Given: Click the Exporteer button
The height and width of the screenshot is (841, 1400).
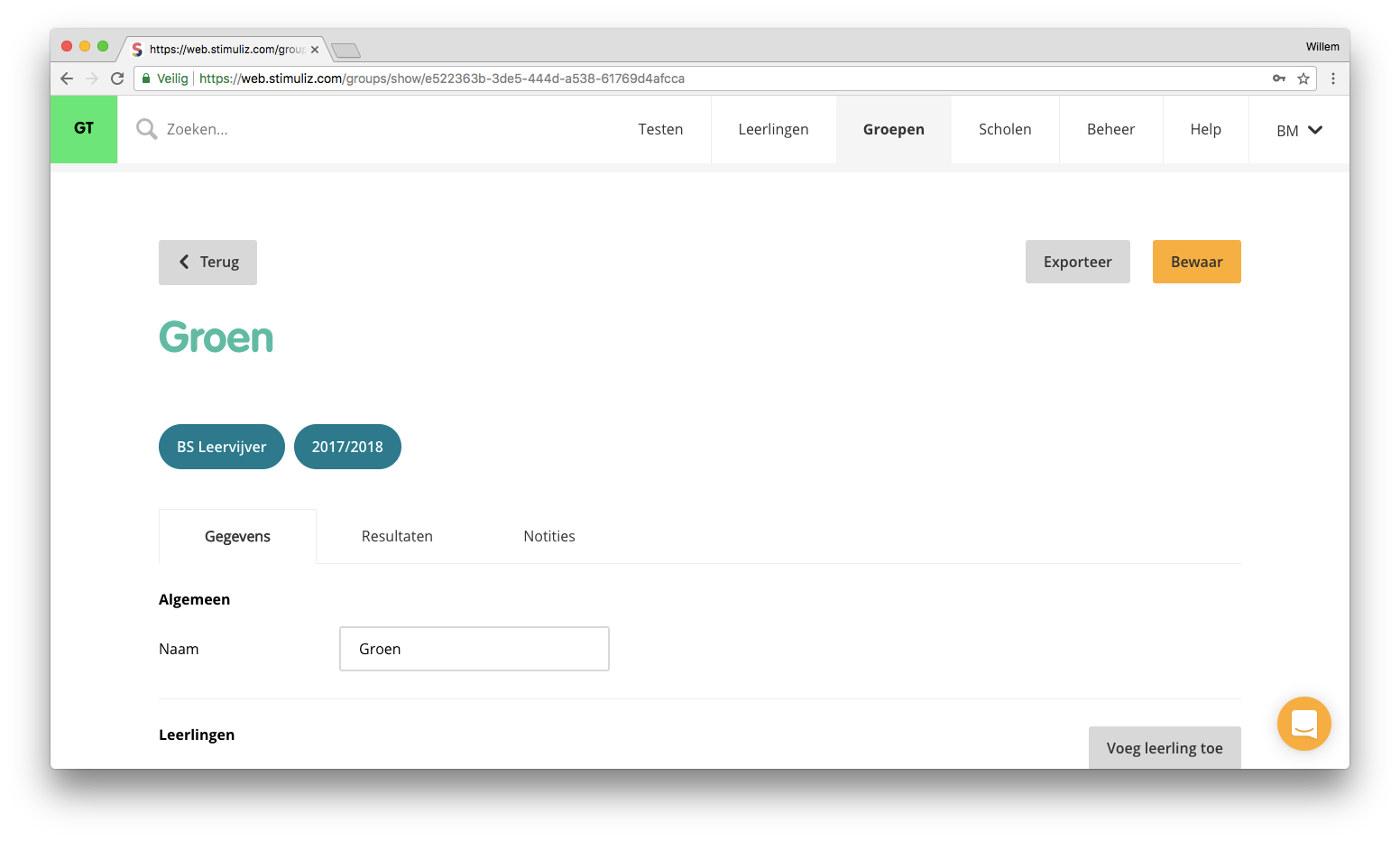Looking at the screenshot, I should [1077, 262].
